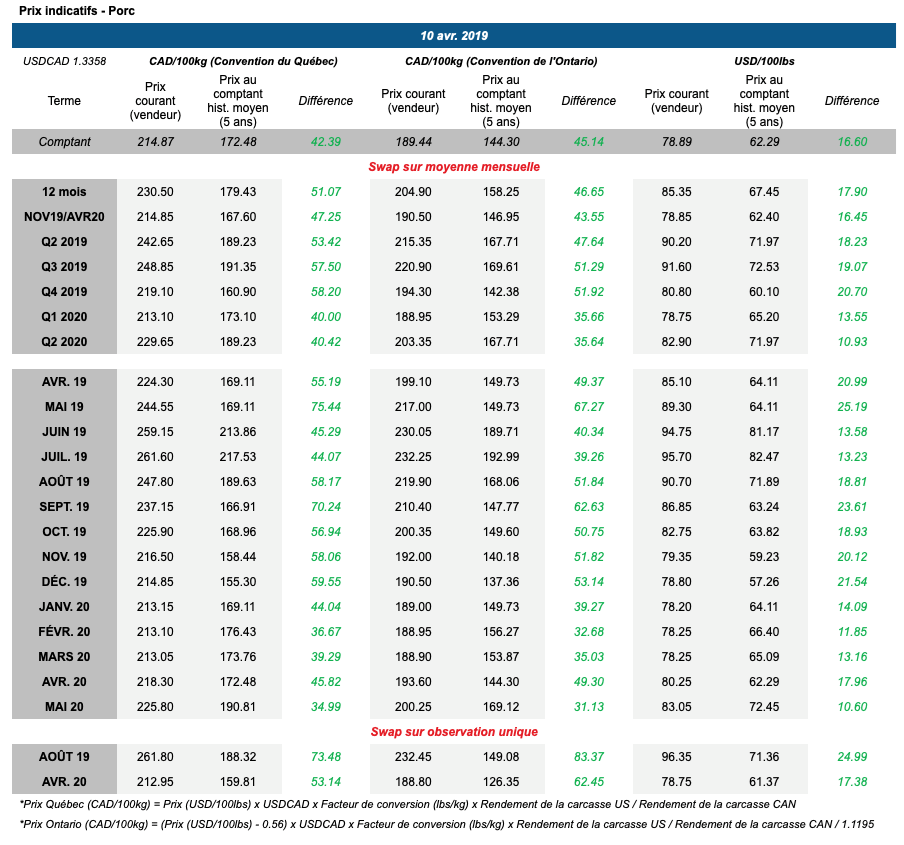Screen dimensions: 904x845
Task: Select the "Comptant" row label
Action: (64, 142)
